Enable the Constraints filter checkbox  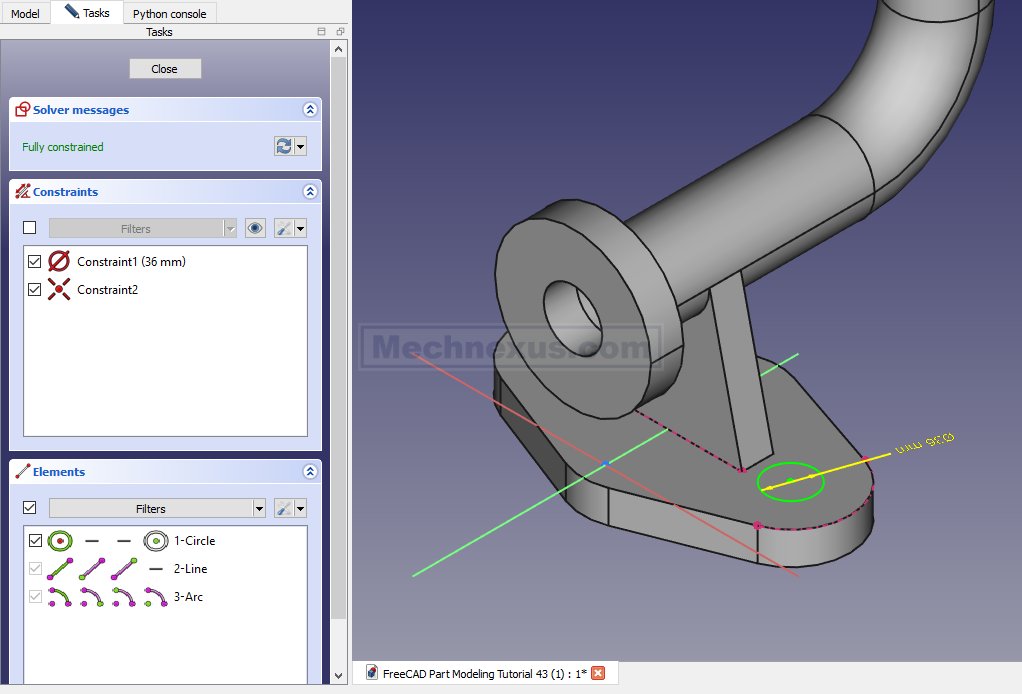(30, 228)
